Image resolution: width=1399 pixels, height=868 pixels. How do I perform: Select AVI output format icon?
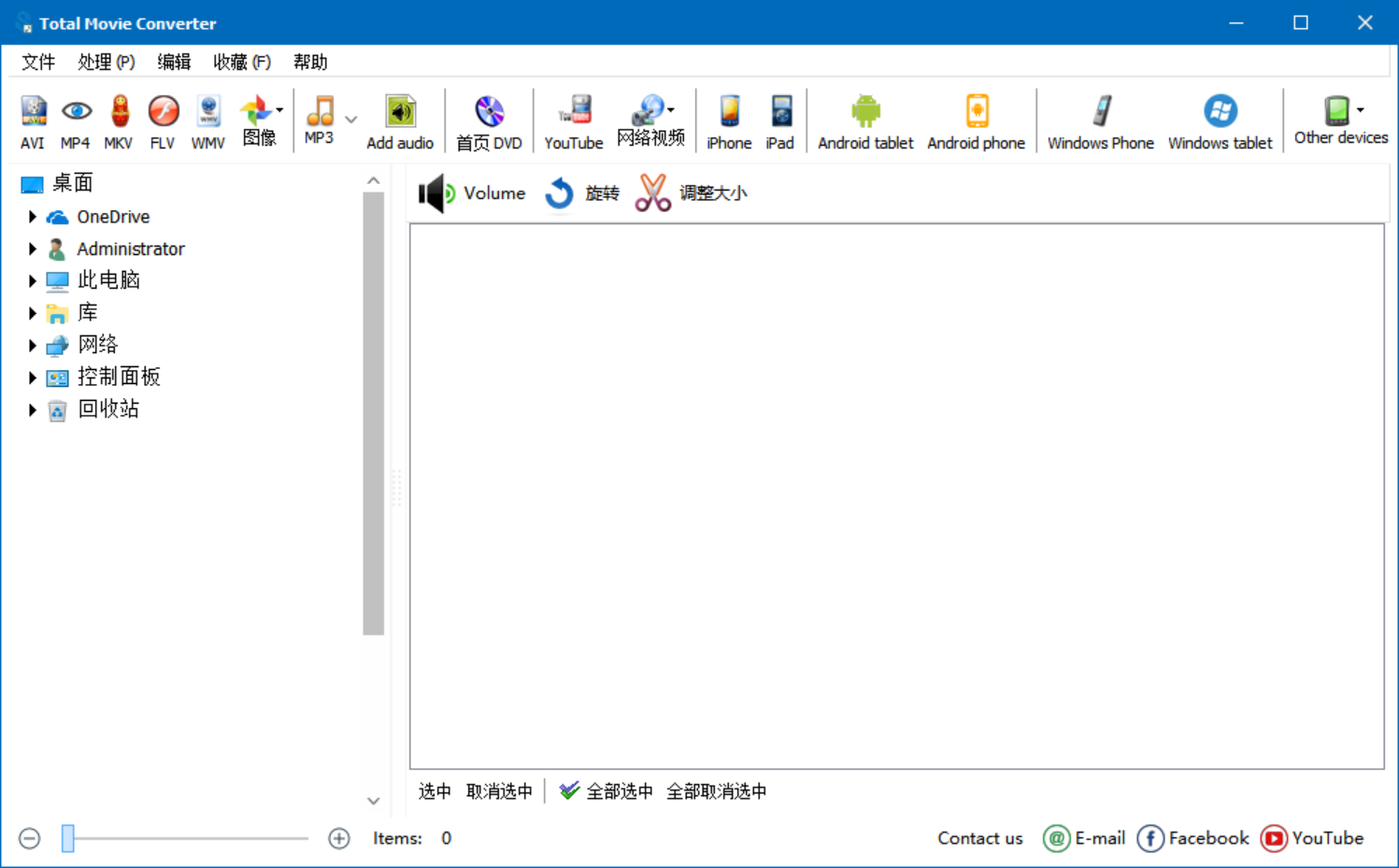(33, 121)
